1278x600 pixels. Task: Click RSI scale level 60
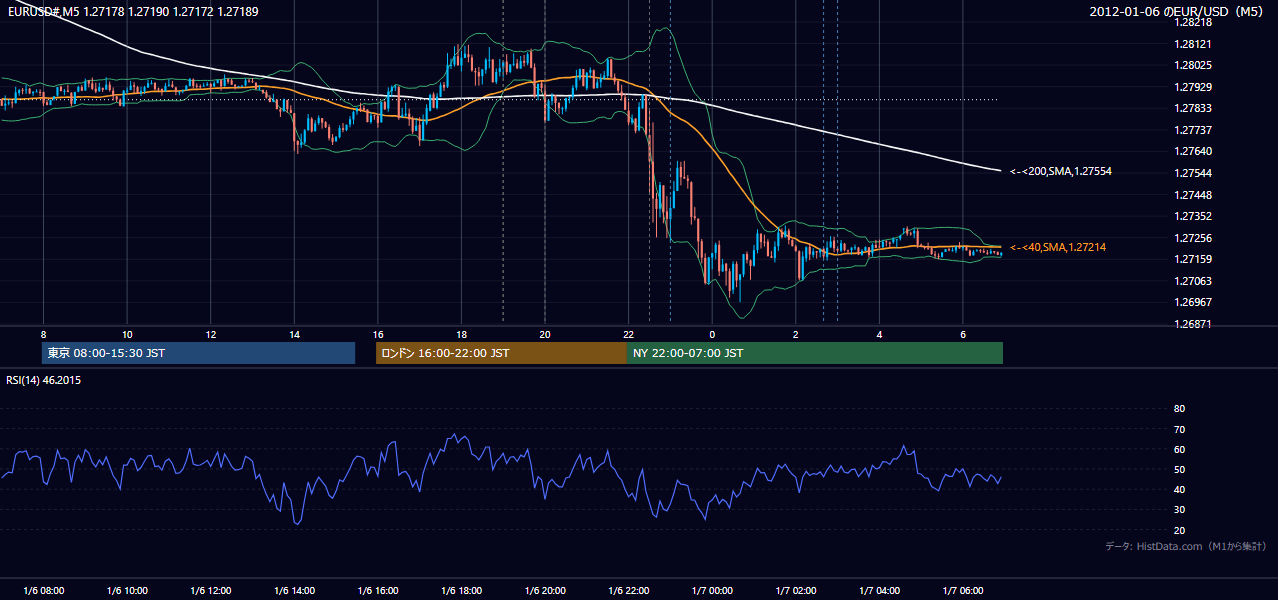pos(1179,449)
